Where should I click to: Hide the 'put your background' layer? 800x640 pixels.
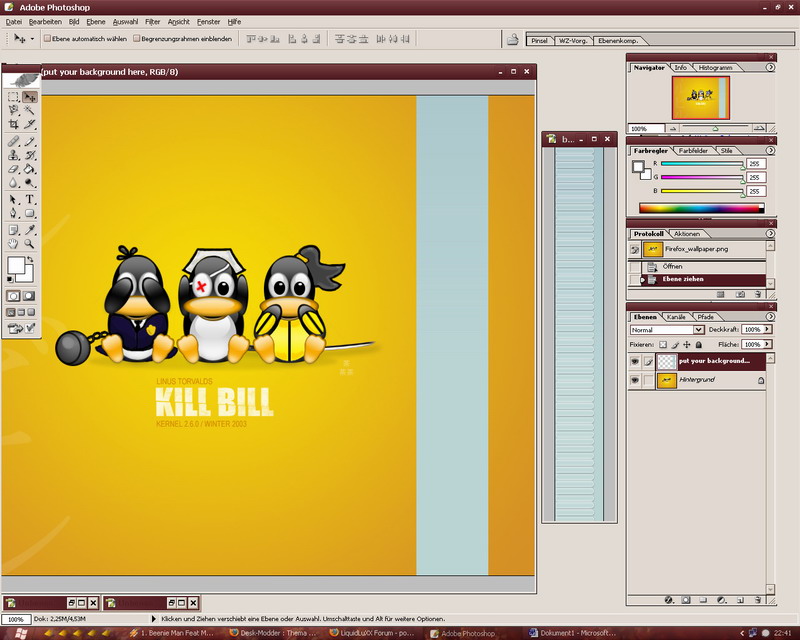tap(635, 361)
